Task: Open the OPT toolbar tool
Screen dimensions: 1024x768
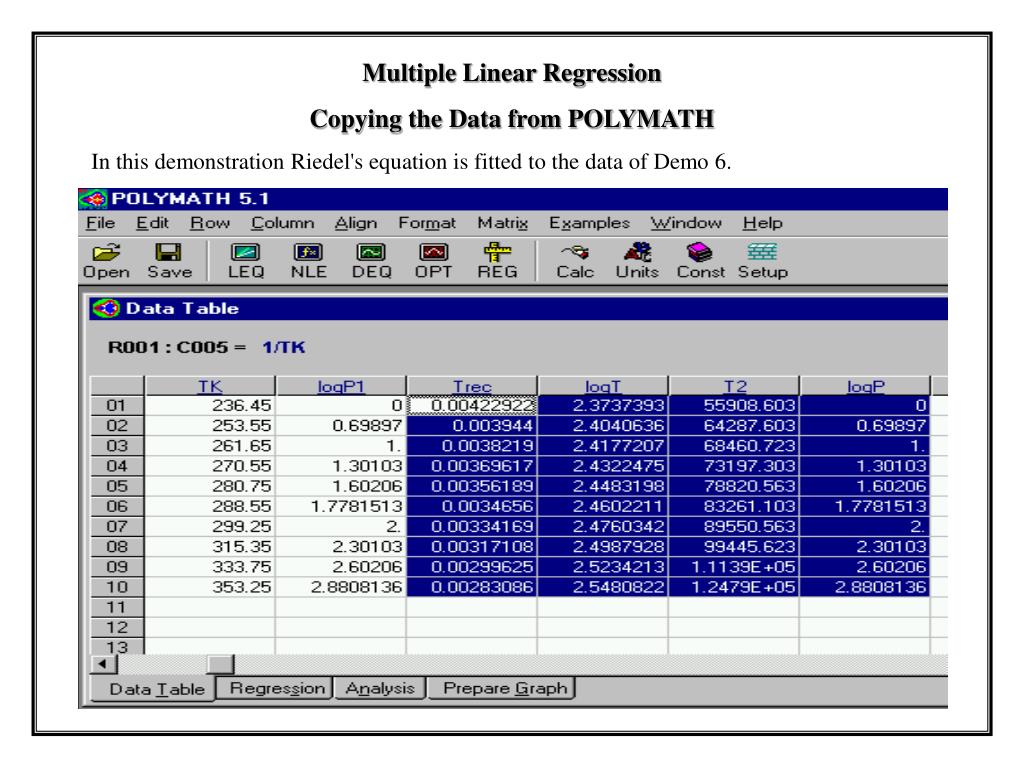Action: point(434,261)
